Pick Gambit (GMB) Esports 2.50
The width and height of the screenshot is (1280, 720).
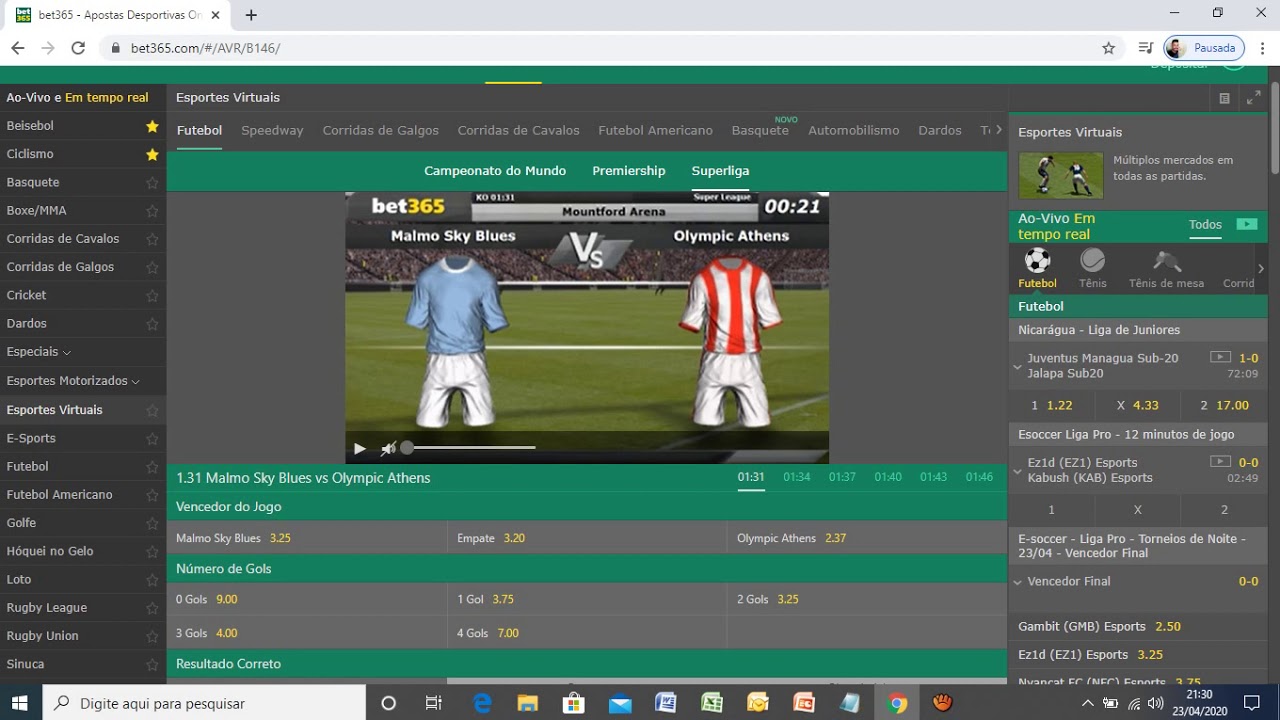click(x=1138, y=627)
